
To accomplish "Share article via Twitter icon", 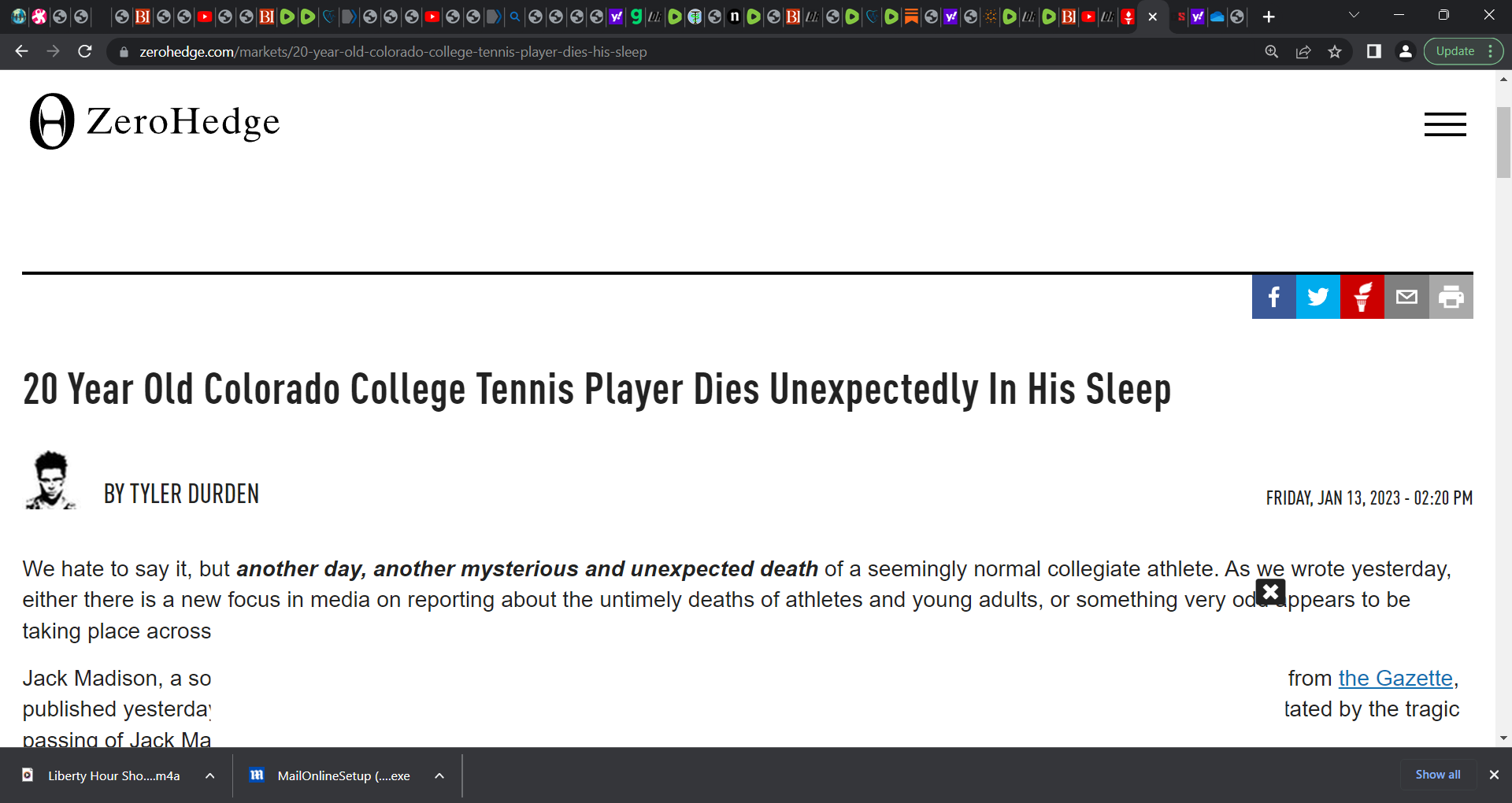I will coord(1317,297).
